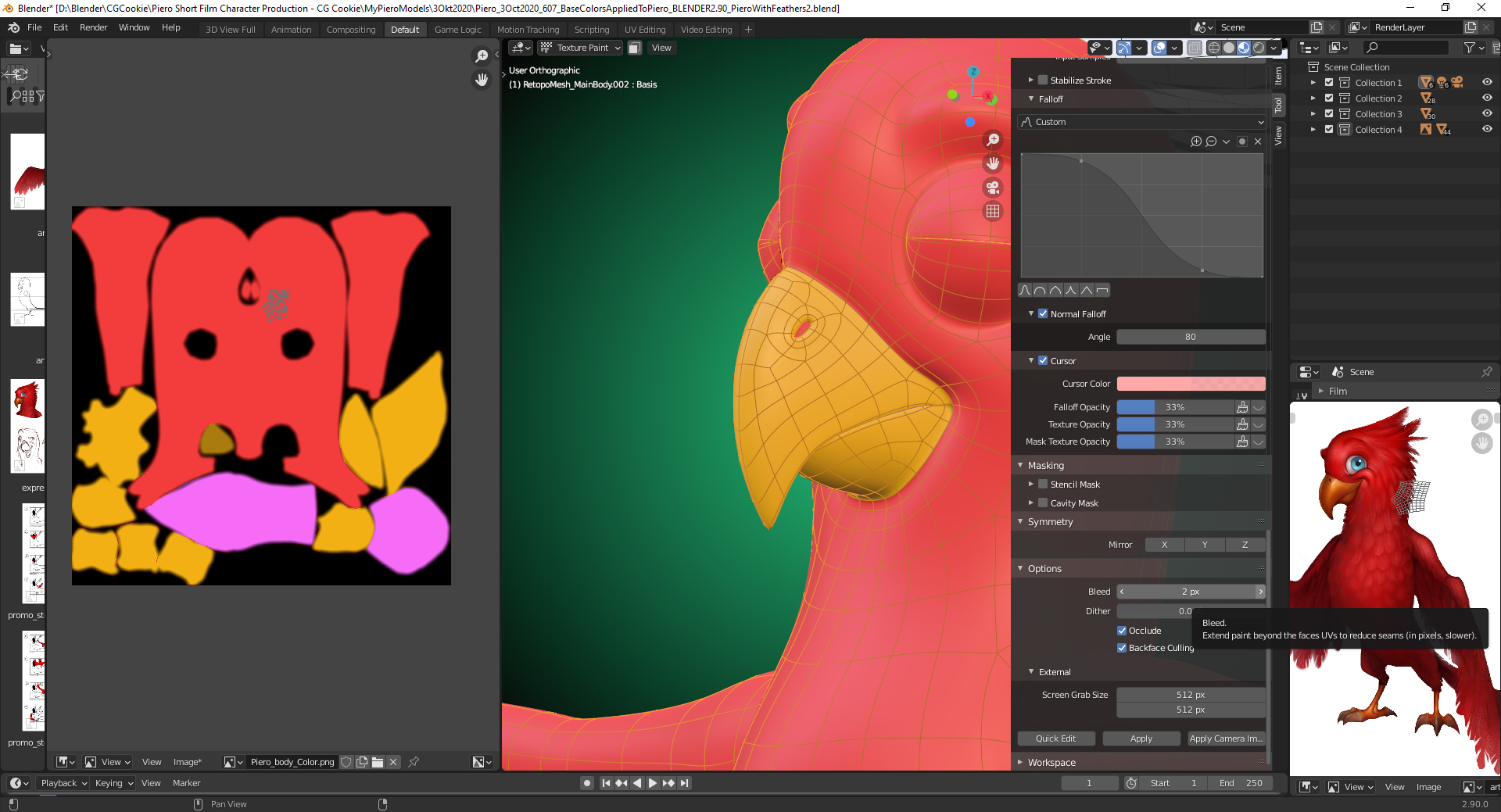Image resolution: width=1501 pixels, height=812 pixels.
Task: Select the Constant falloff curve preset icon
Action: coord(1102,290)
